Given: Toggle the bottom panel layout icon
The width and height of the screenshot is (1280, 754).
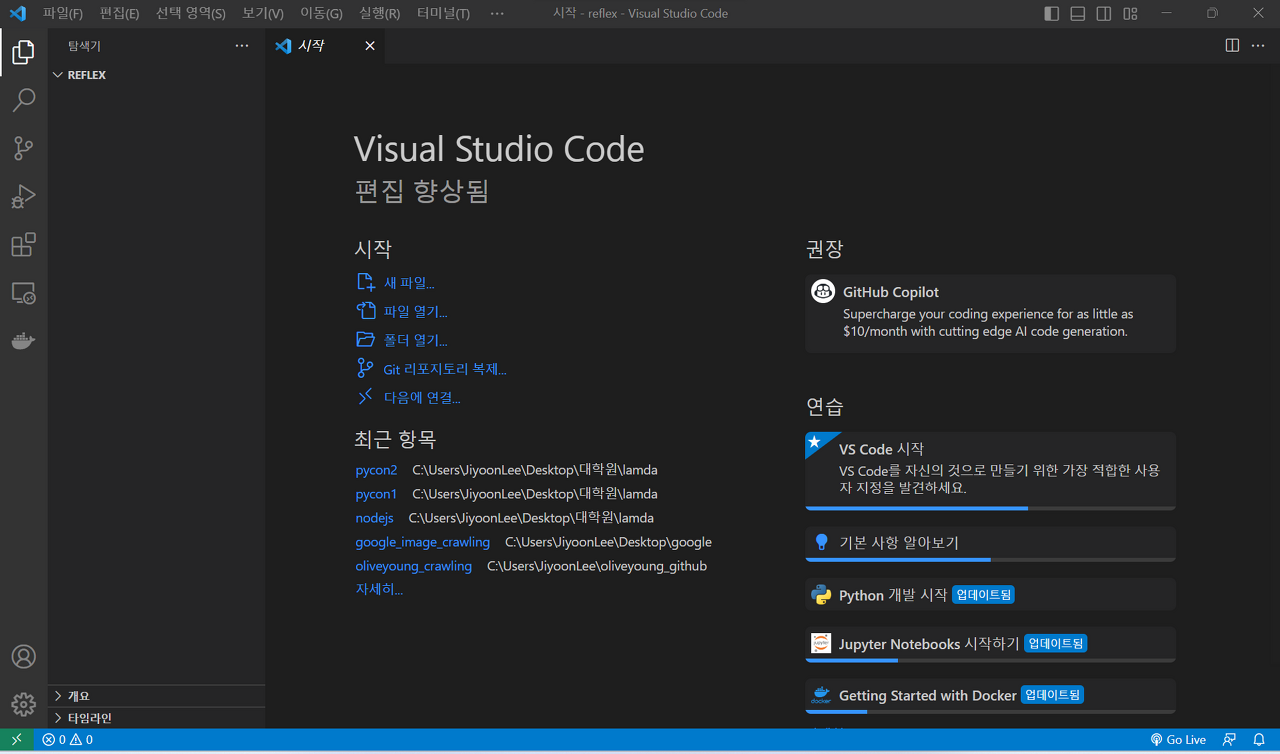Looking at the screenshot, I should 1077,14.
